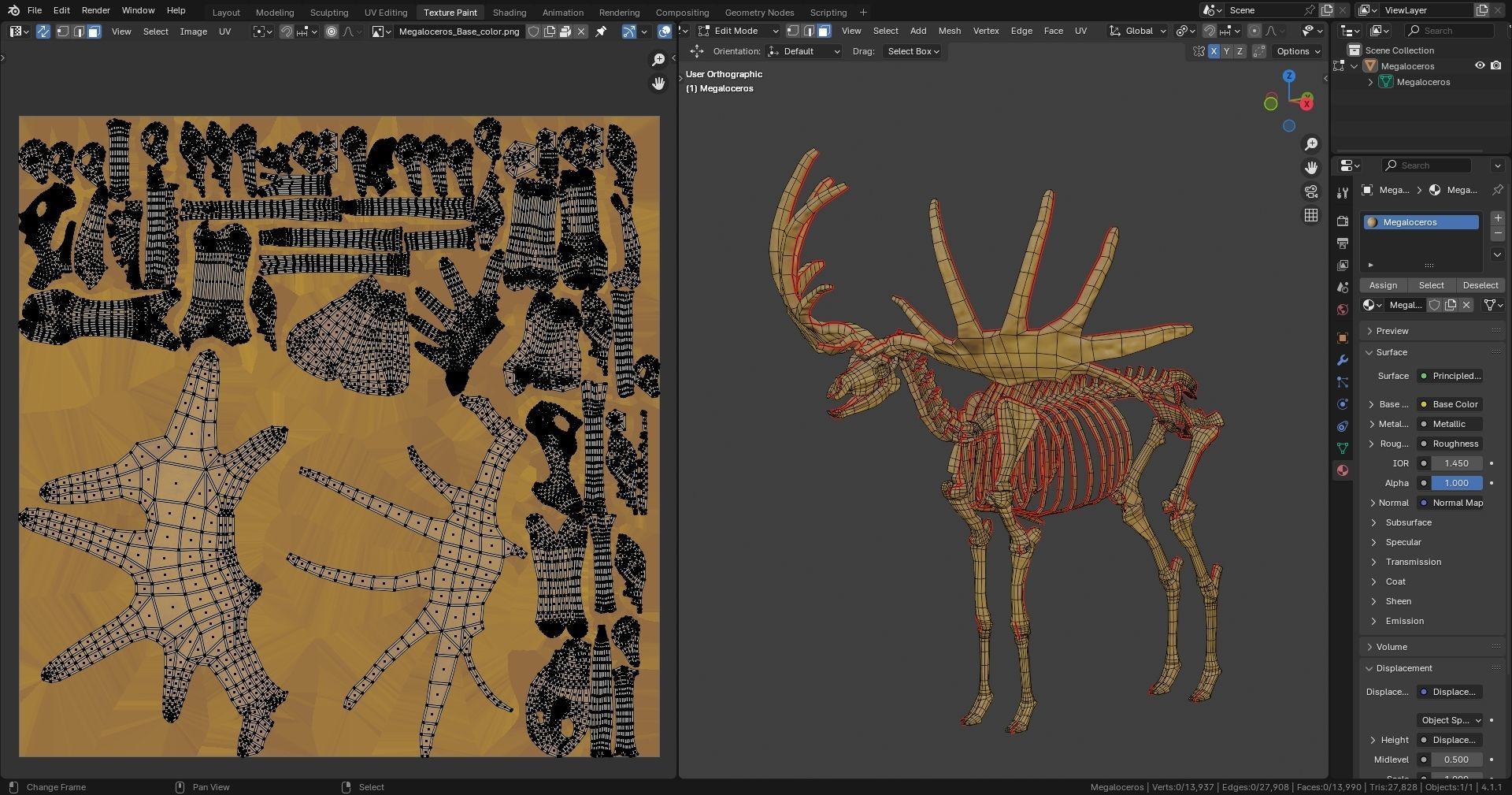Open the Tool properties tab
Screen dimensions: 1512x795
(x=1343, y=193)
